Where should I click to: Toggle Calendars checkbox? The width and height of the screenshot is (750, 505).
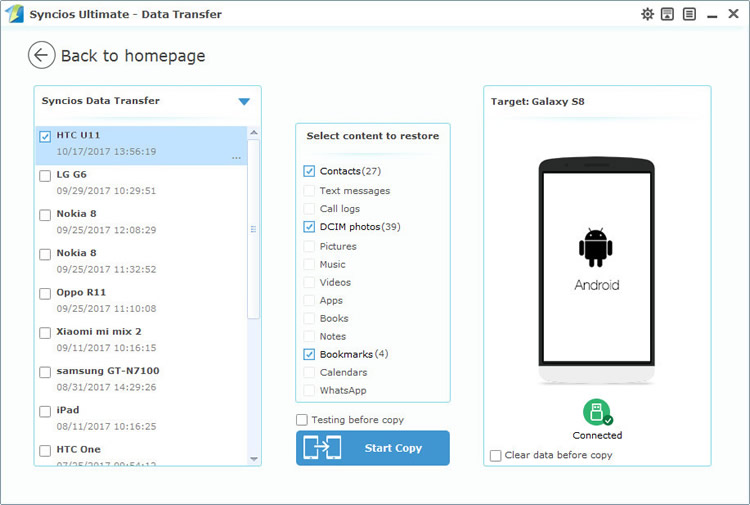coord(309,372)
